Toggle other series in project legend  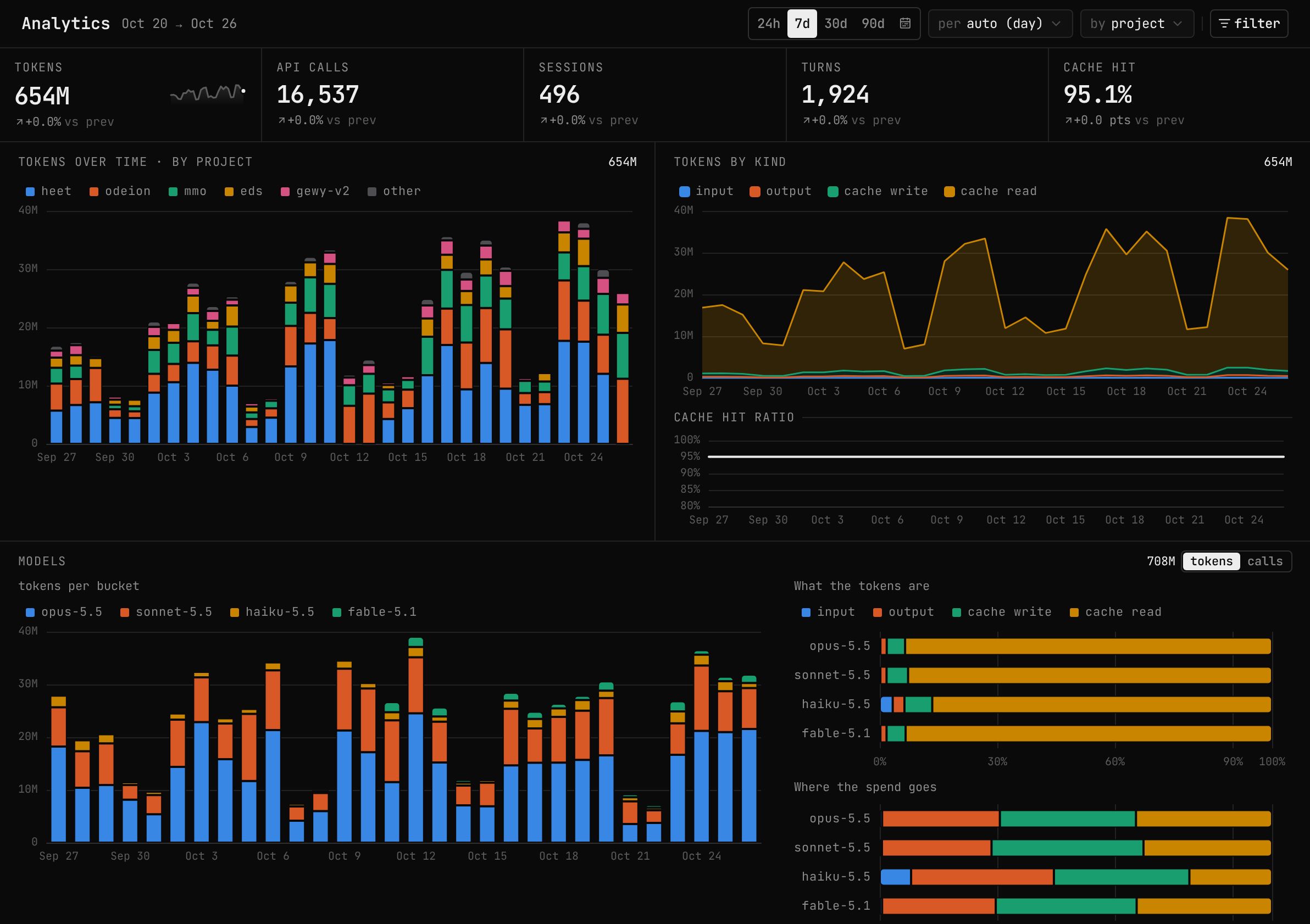click(x=393, y=191)
